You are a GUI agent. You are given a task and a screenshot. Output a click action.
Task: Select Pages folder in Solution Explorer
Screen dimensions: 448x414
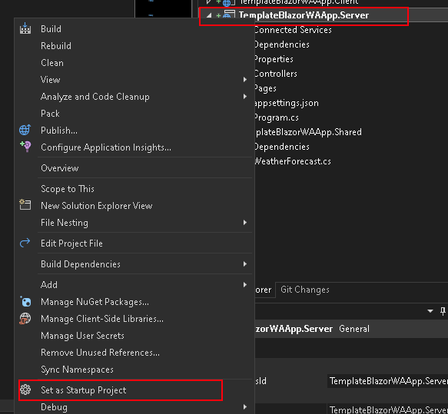tap(265, 89)
